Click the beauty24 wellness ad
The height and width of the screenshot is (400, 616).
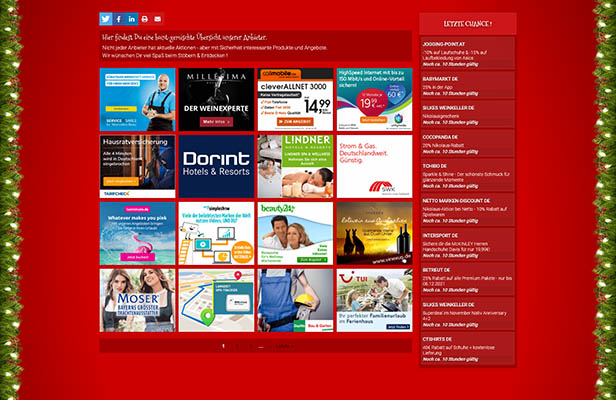(294, 233)
